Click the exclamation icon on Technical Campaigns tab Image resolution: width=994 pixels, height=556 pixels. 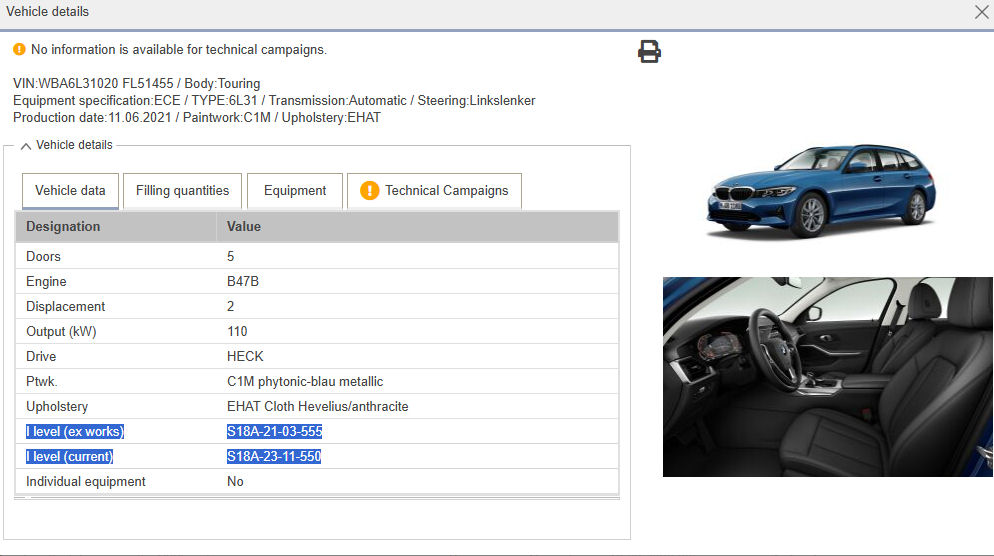(369, 190)
